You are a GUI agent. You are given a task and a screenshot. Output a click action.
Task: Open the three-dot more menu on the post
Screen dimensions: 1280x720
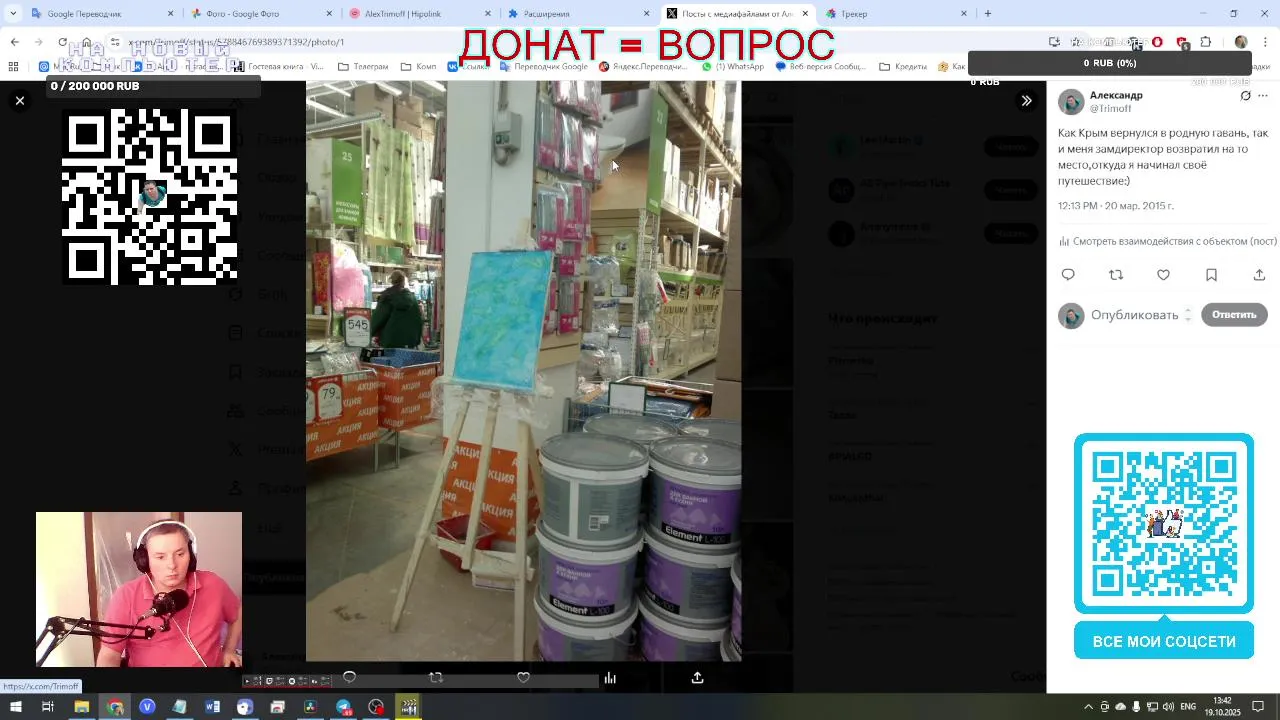(x=1263, y=96)
